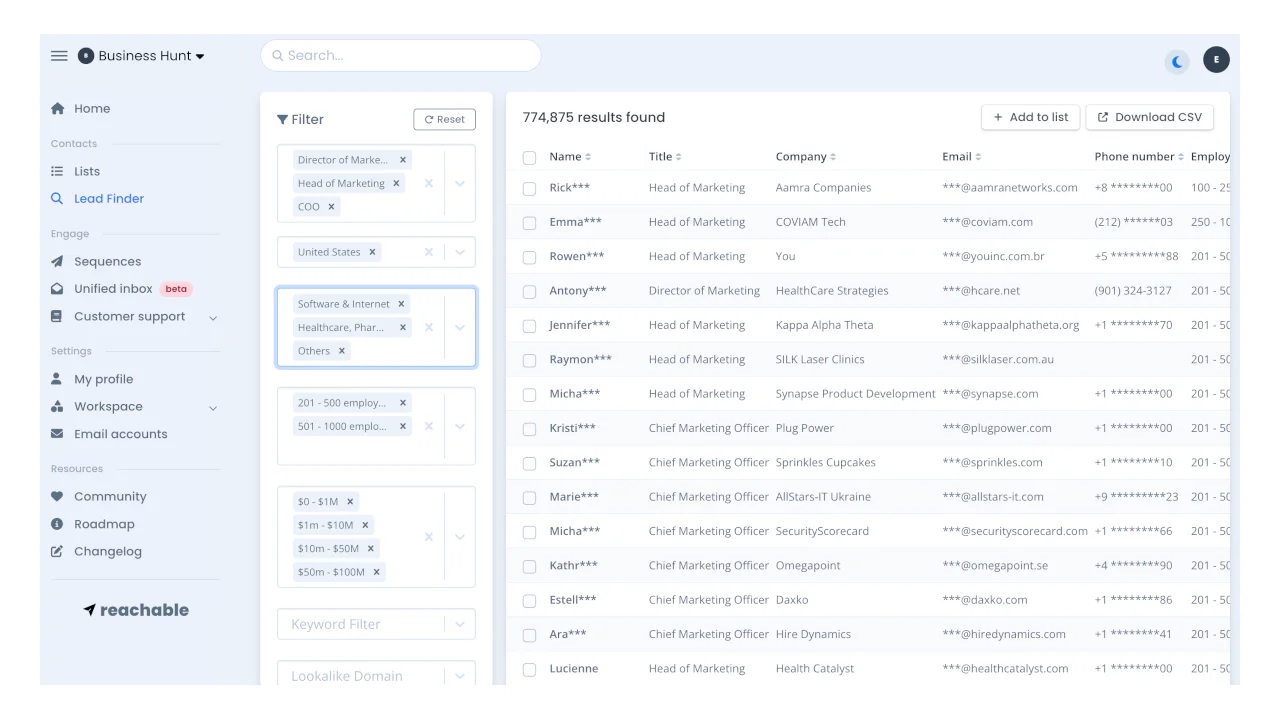This screenshot has height=720, width=1280.
Task: Click the Add to list button
Action: click(x=1030, y=117)
